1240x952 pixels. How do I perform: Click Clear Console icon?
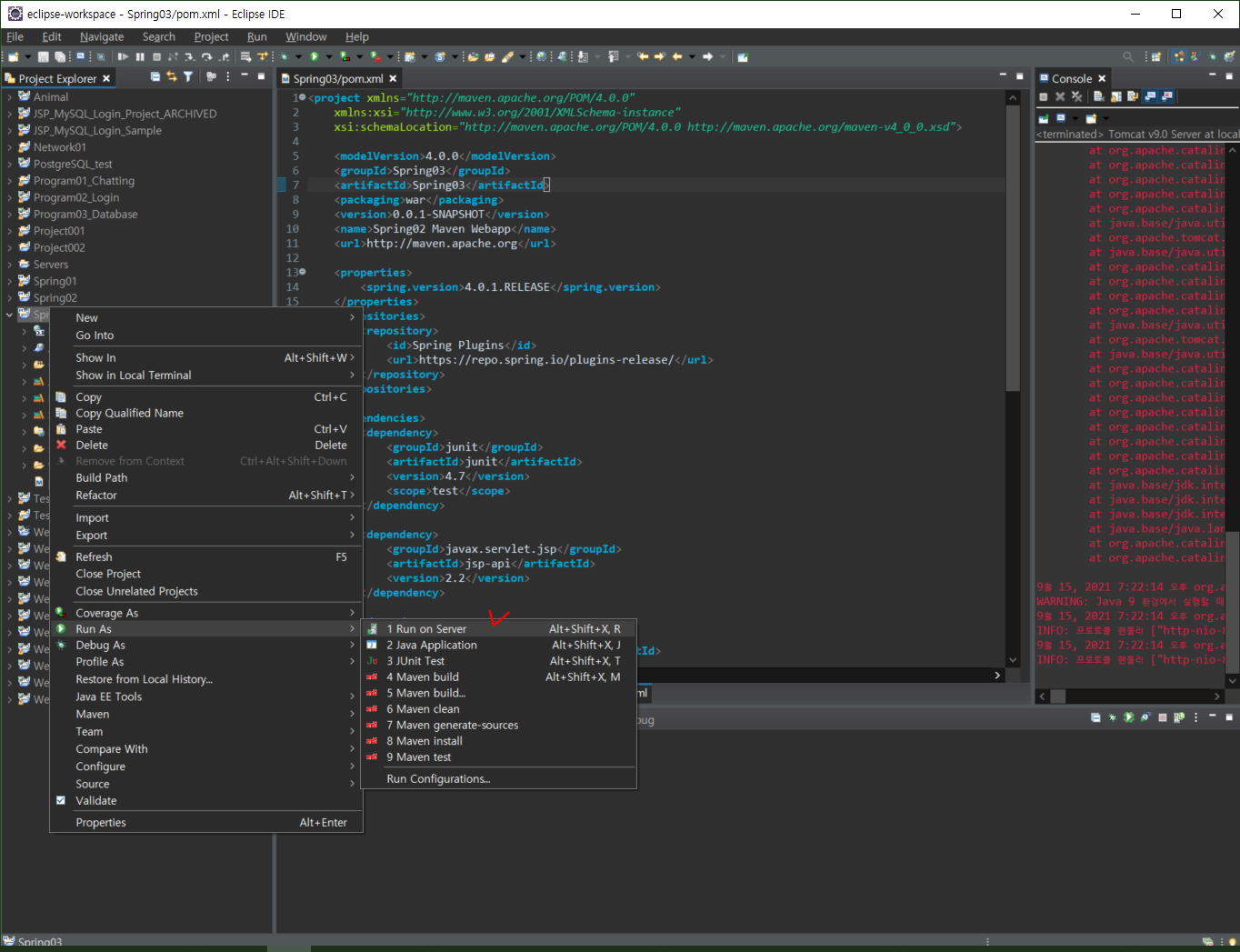tap(1099, 96)
